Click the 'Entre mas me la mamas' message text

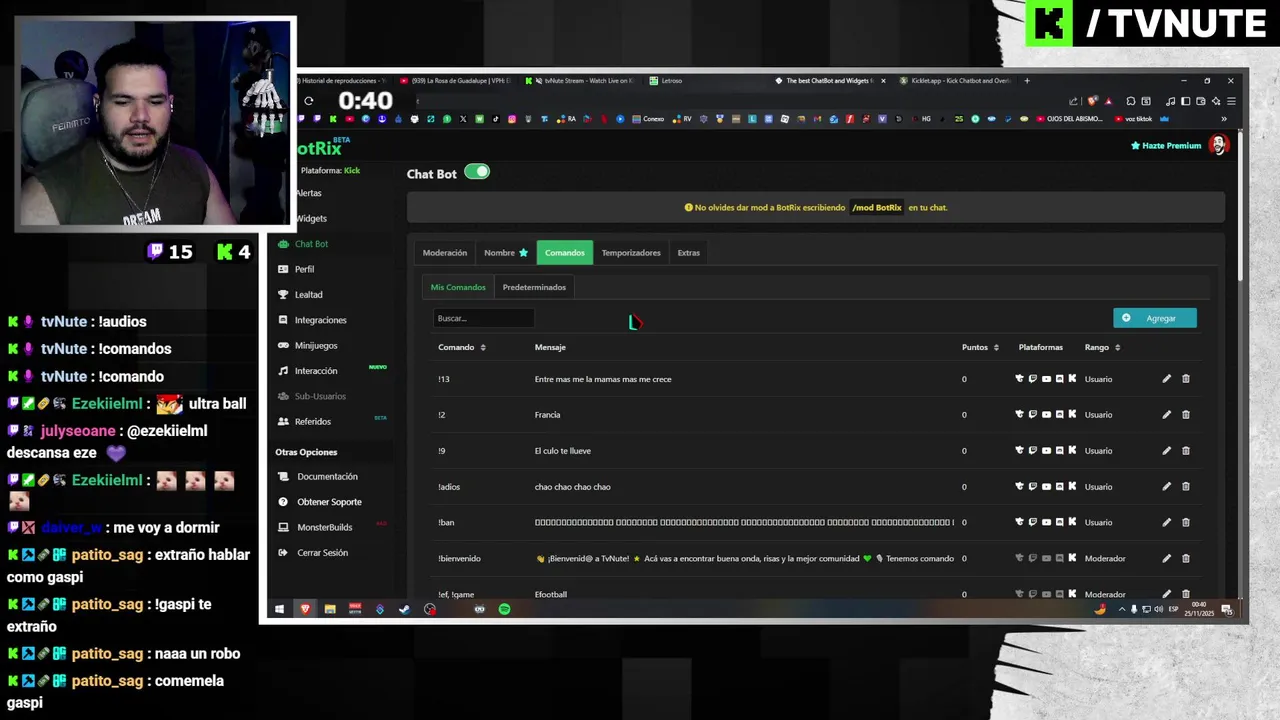[x=603, y=379]
